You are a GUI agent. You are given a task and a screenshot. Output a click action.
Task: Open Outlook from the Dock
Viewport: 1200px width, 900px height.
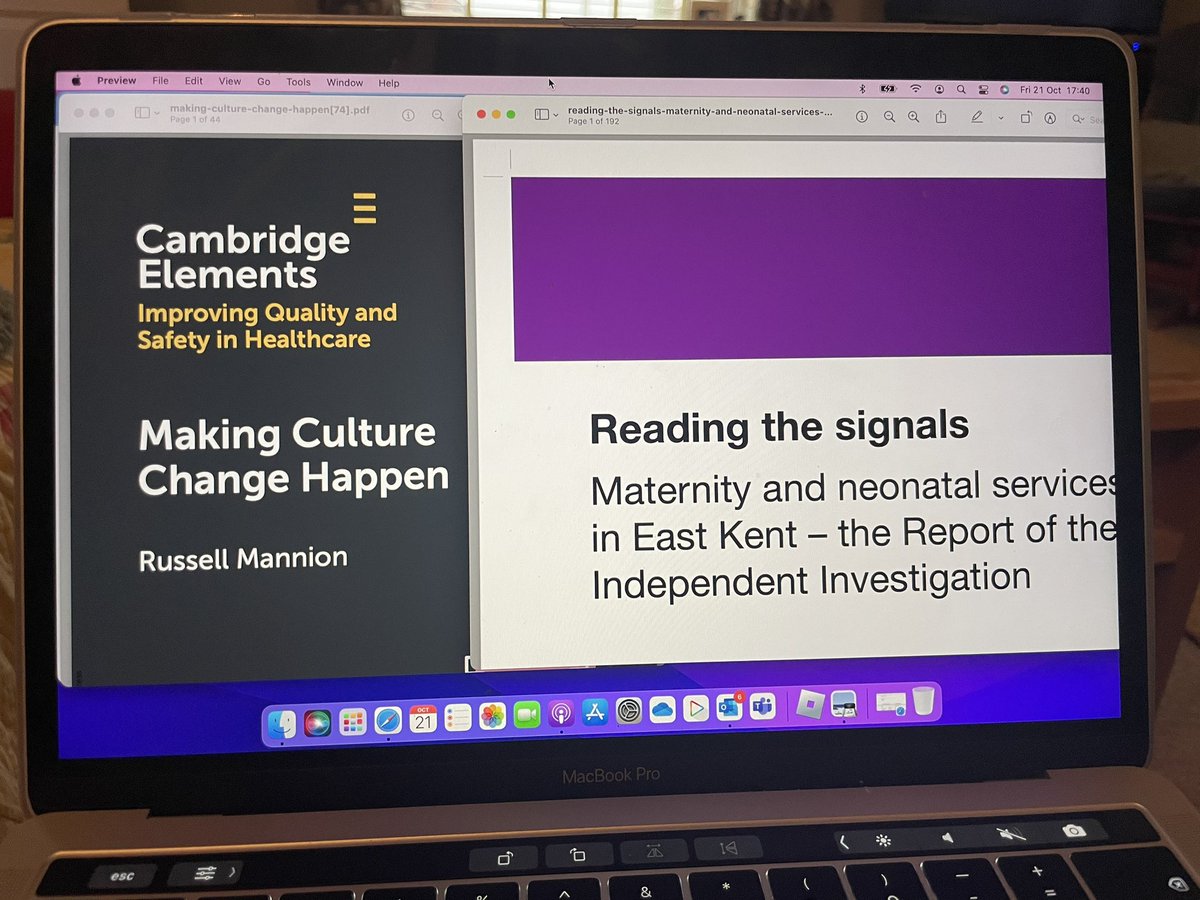[729, 708]
